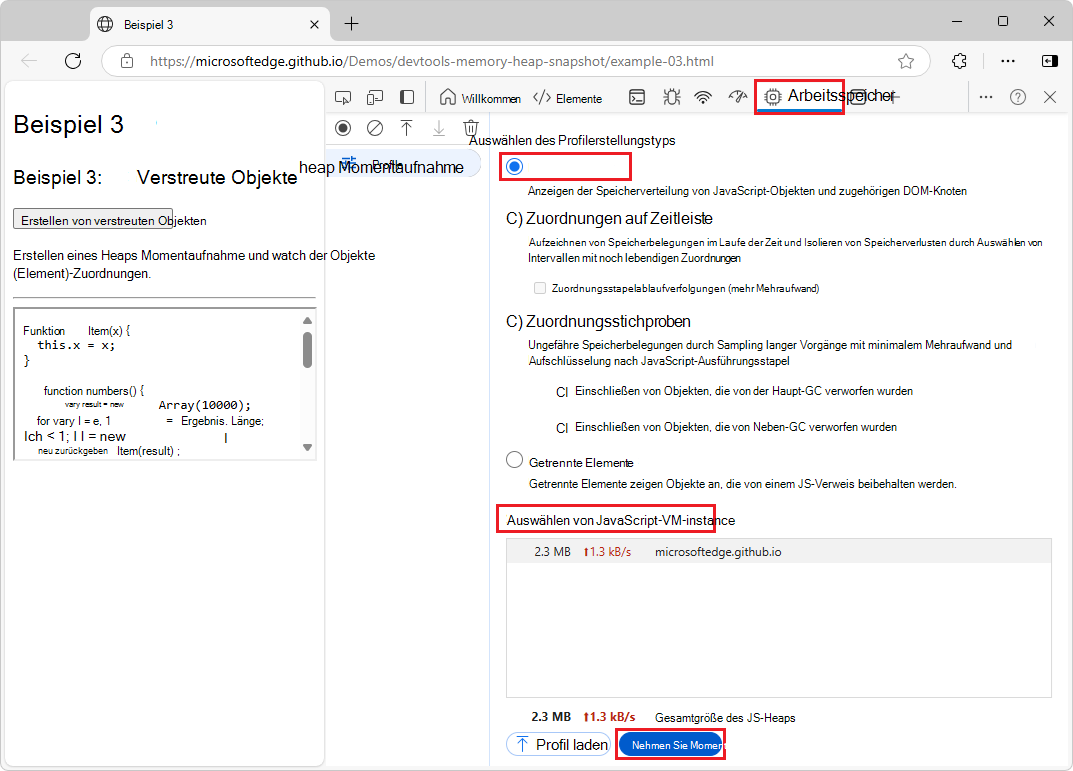
Task: Select the Getrennte Elemente radio button
Action: (514, 459)
